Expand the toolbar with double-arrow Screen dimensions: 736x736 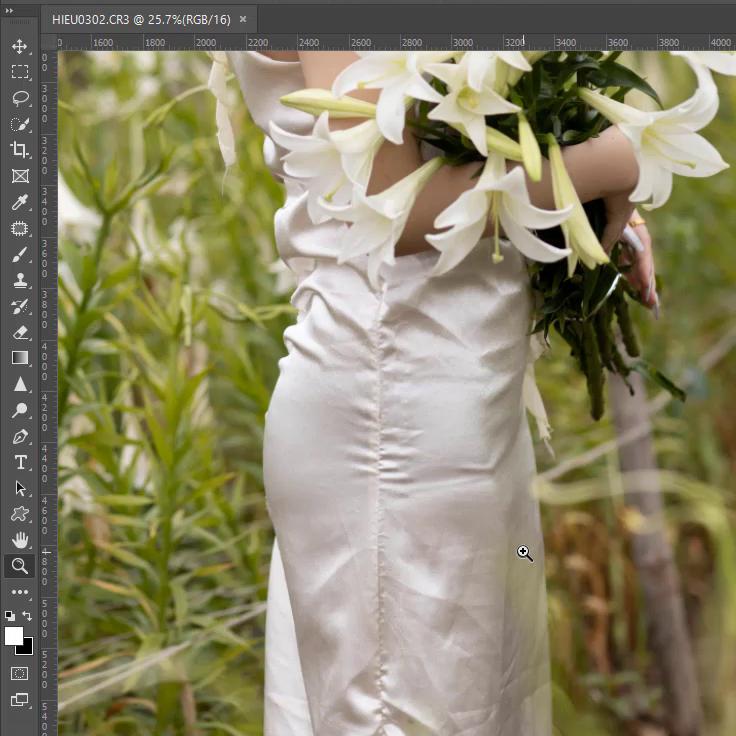(x=9, y=10)
